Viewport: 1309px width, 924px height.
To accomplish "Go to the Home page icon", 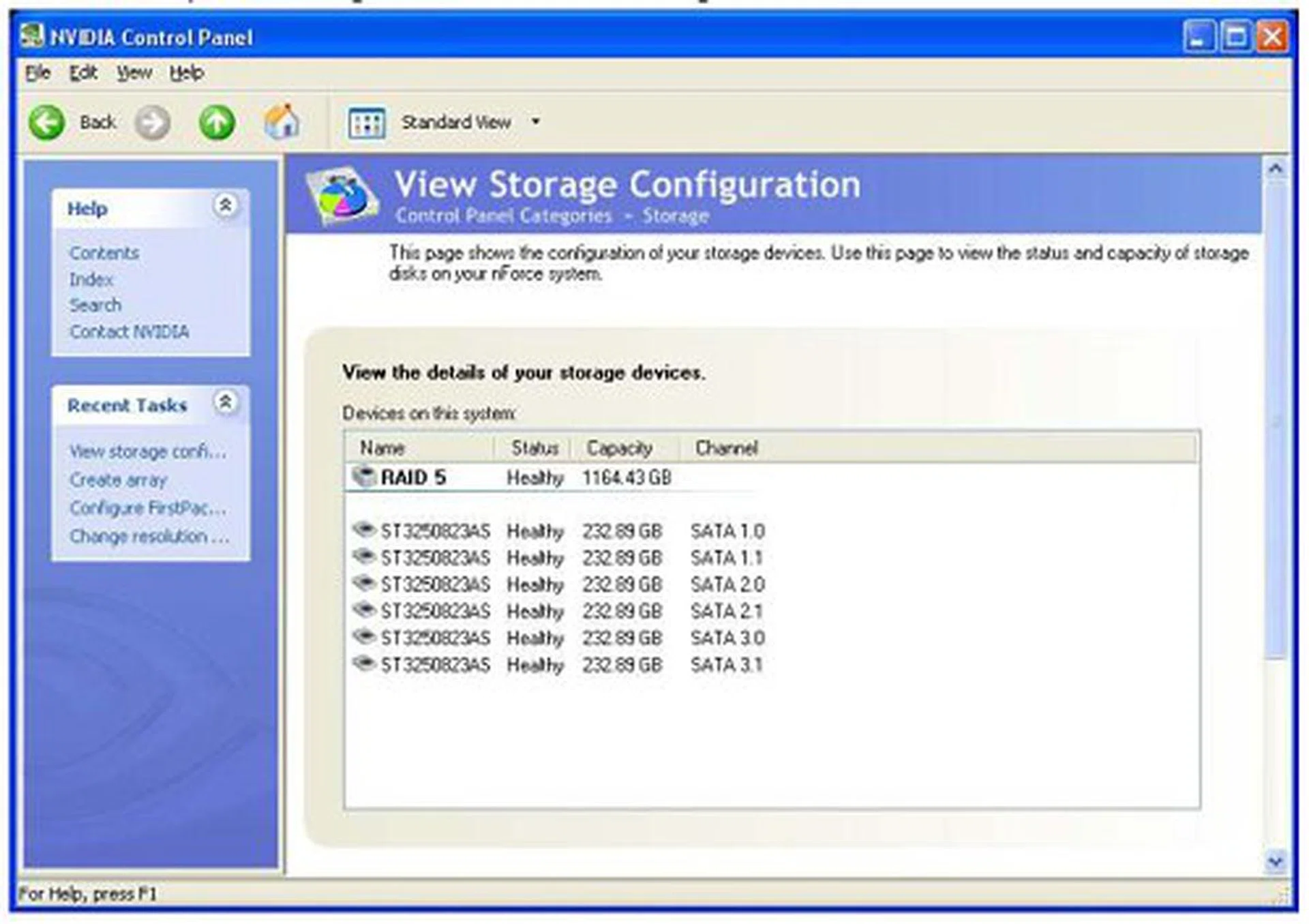I will 282,123.
